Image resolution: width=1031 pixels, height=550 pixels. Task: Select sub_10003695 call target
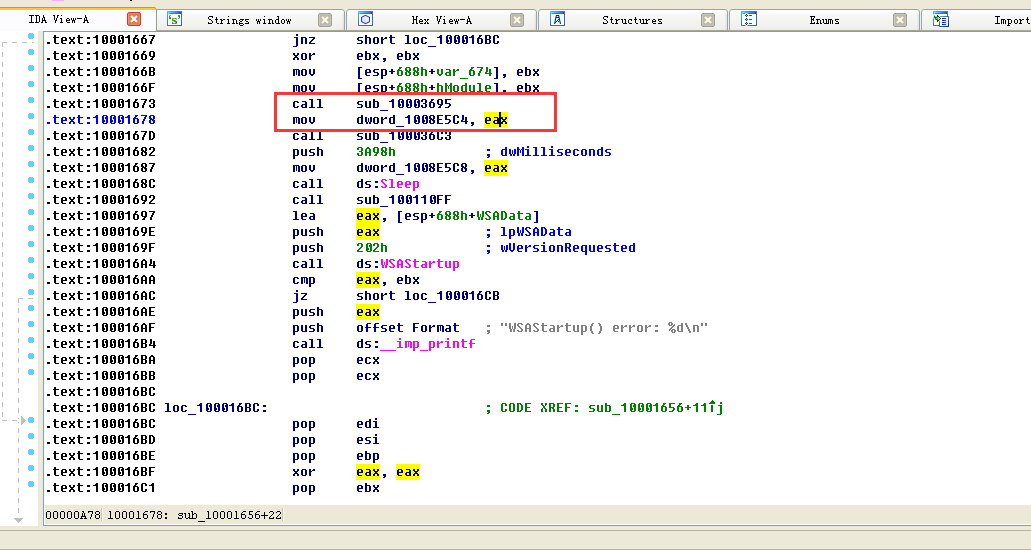(404, 104)
